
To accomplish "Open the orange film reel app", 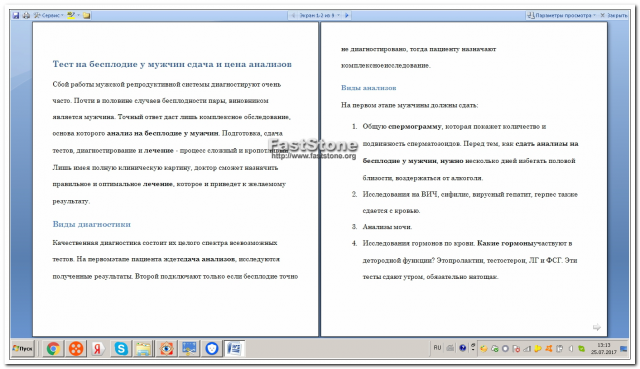I will click(76, 349).
